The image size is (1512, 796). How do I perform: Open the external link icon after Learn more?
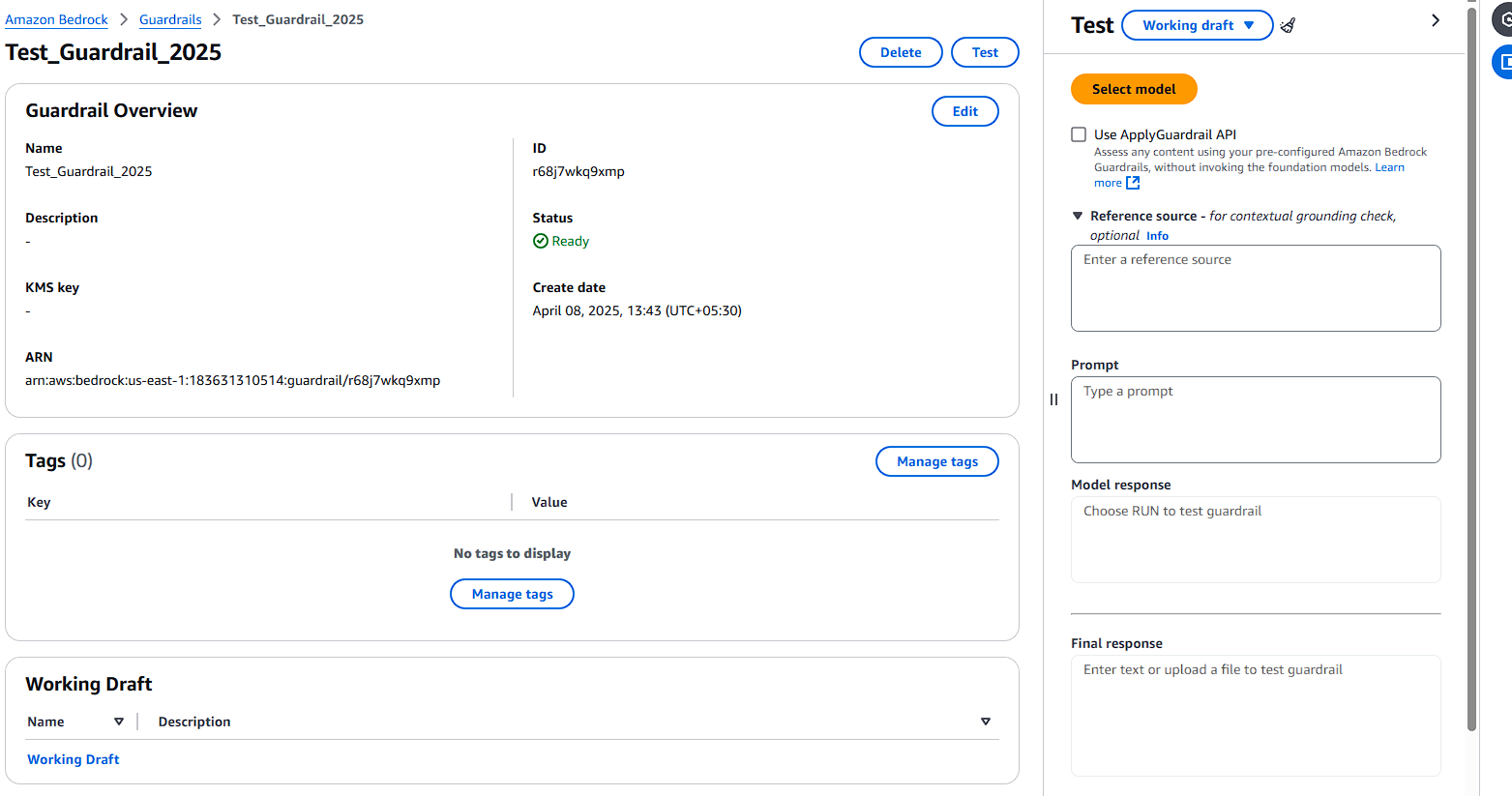(1133, 183)
